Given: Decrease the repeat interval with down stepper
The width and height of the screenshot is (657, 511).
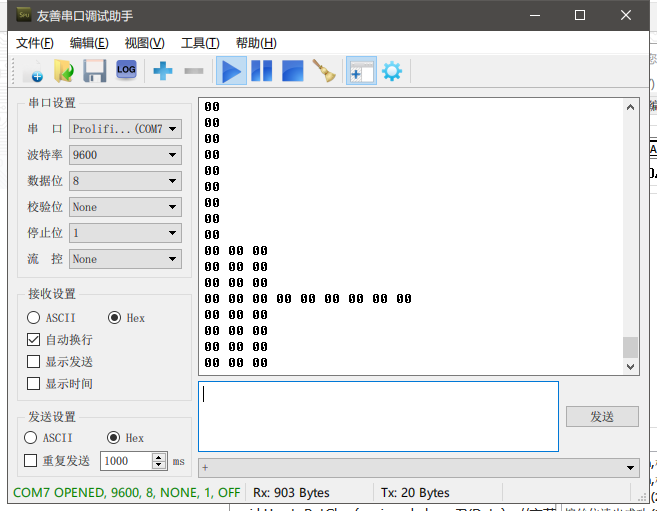Looking at the screenshot, I should (159, 465).
